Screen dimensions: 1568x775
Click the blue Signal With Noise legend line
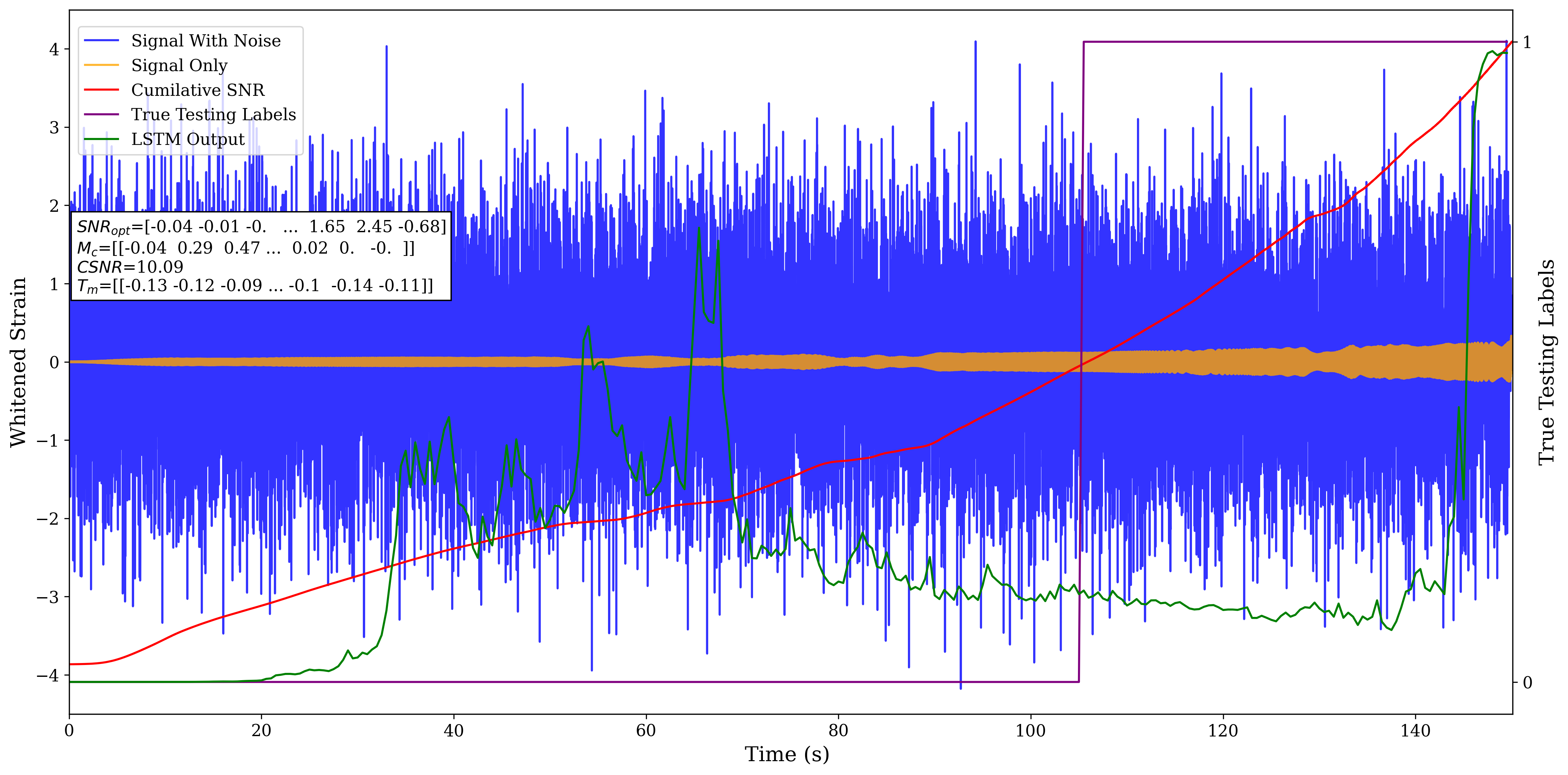click(x=101, y=41)
